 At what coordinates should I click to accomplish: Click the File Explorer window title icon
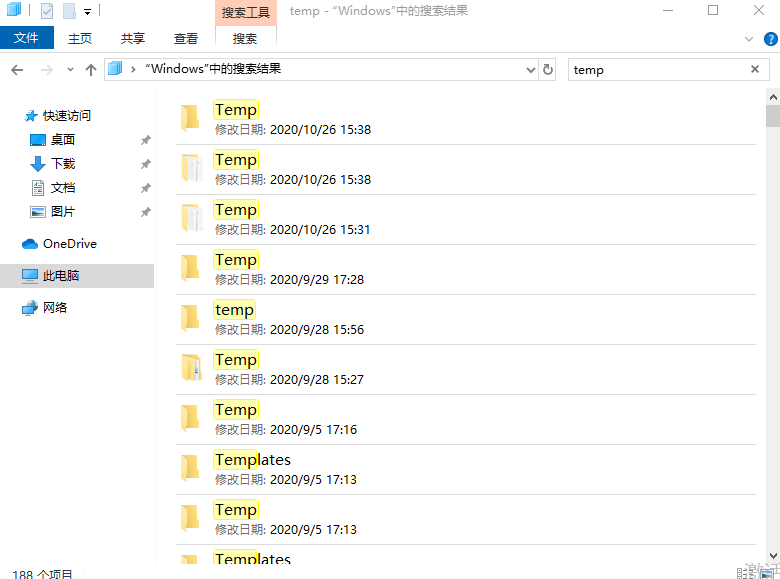click(13, 10)
